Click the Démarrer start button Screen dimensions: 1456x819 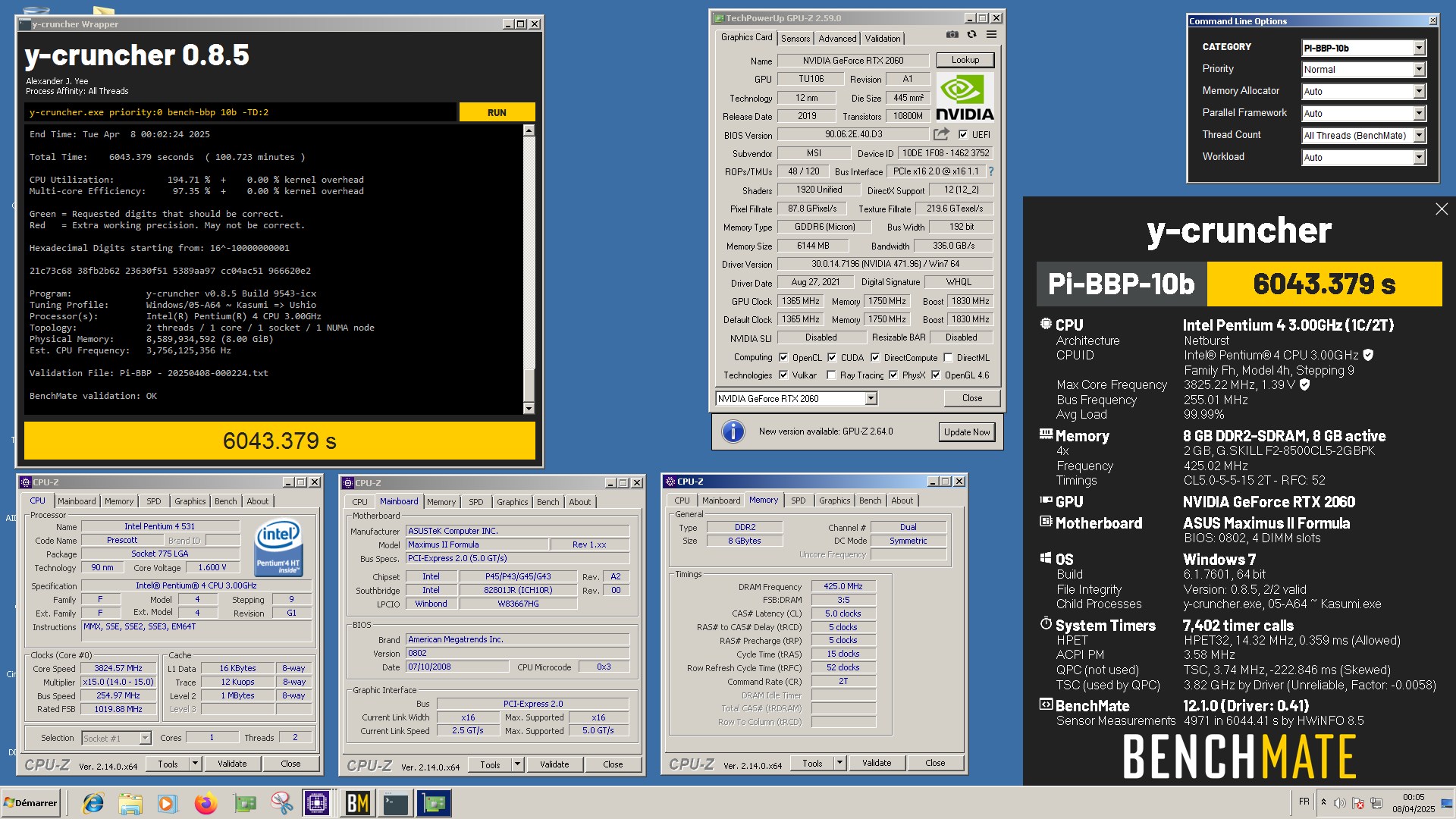coord(30,803)
